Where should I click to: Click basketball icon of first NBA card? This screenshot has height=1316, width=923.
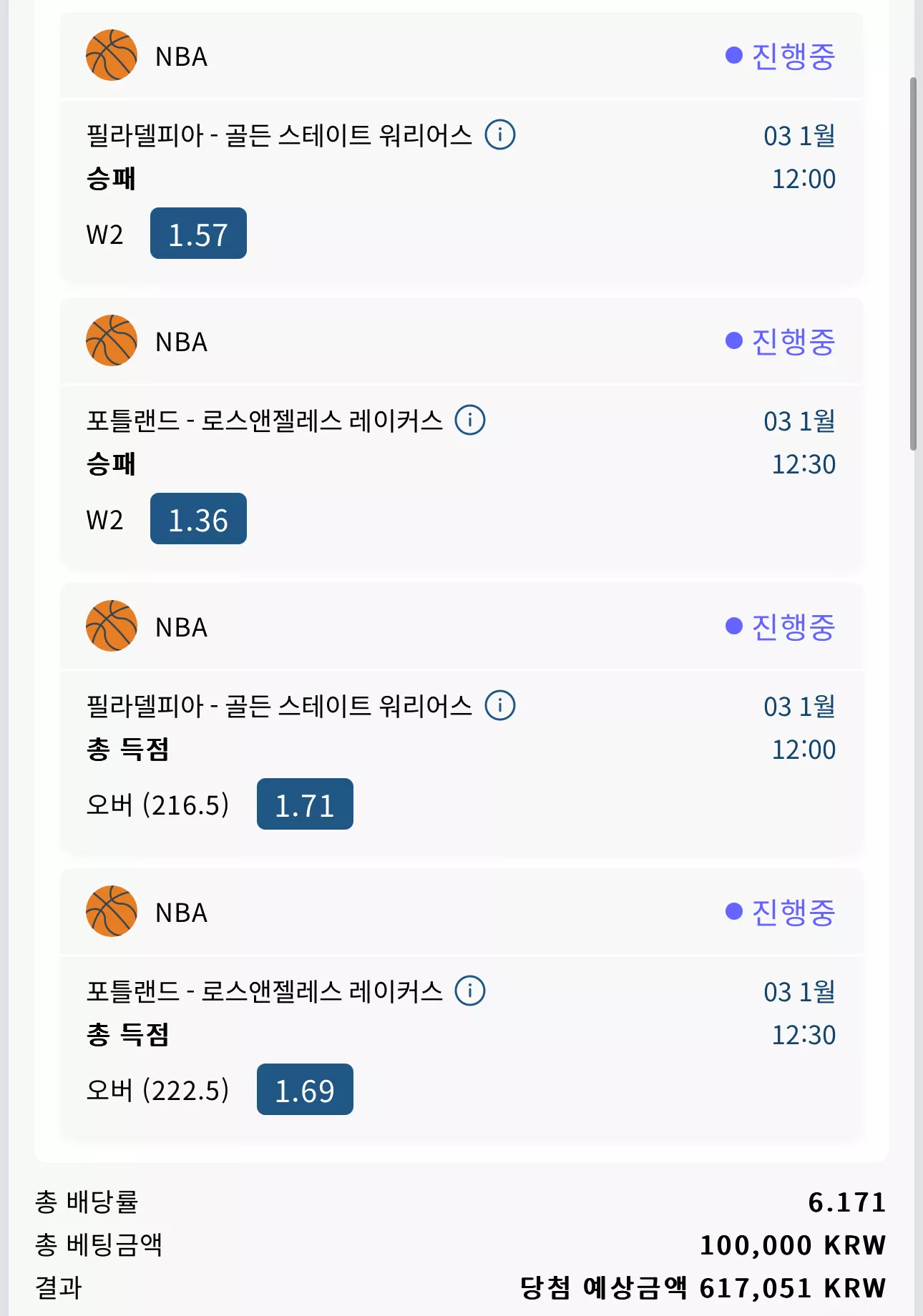point(112,55)
